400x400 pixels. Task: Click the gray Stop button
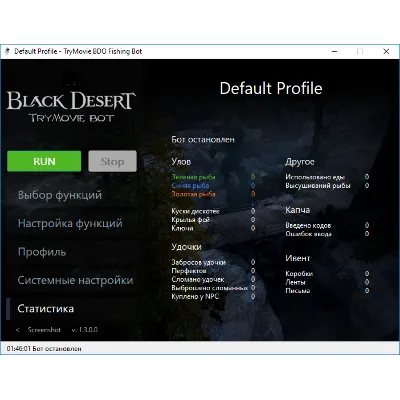[112, 161]
